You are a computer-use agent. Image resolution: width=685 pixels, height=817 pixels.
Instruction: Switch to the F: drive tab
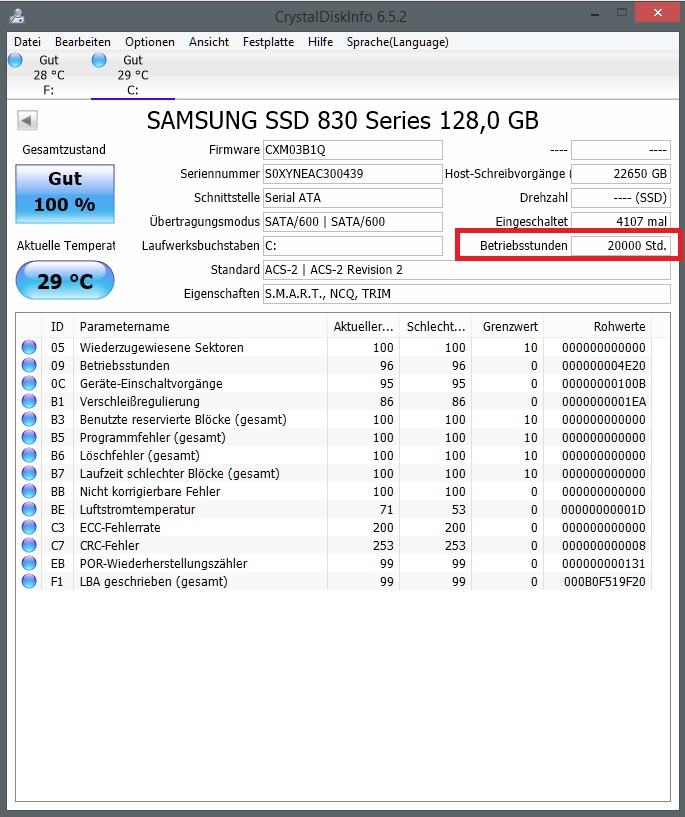click(48, 75)
